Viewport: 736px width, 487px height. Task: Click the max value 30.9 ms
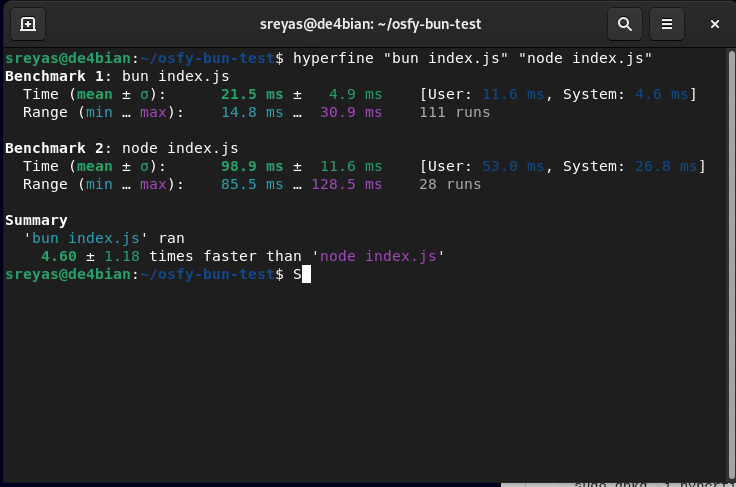point(351,112)
